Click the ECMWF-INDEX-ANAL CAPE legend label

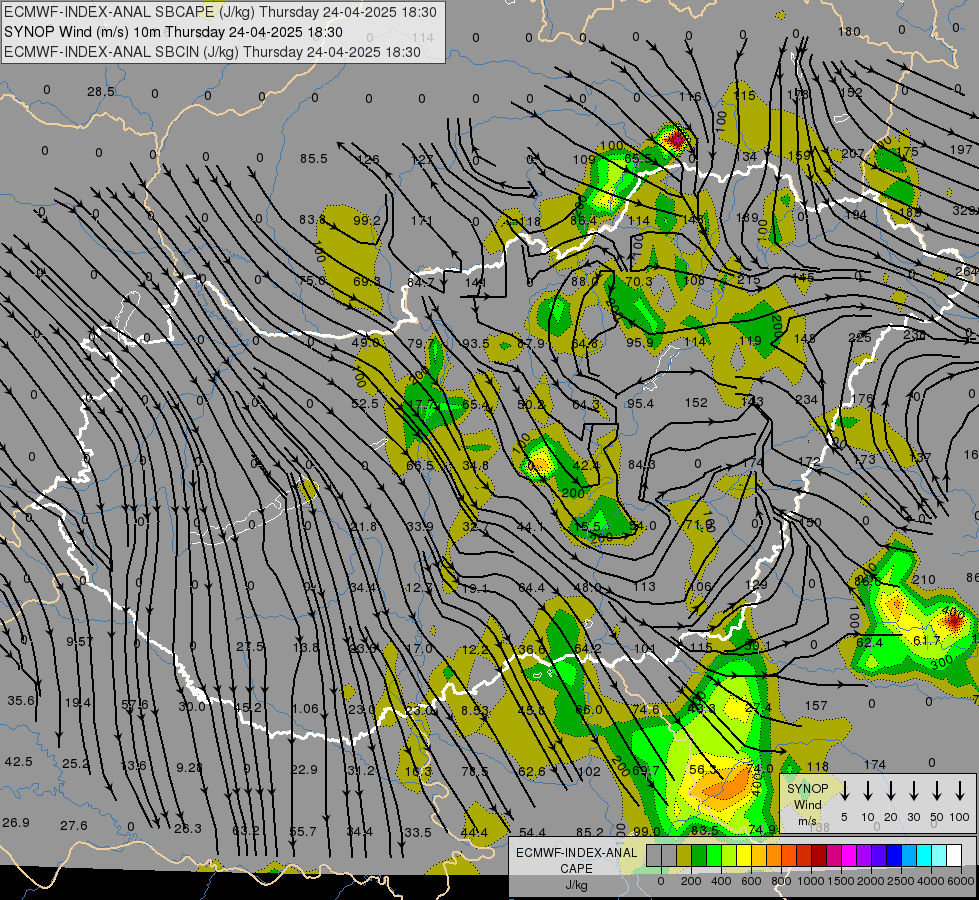tap(576, 861)
